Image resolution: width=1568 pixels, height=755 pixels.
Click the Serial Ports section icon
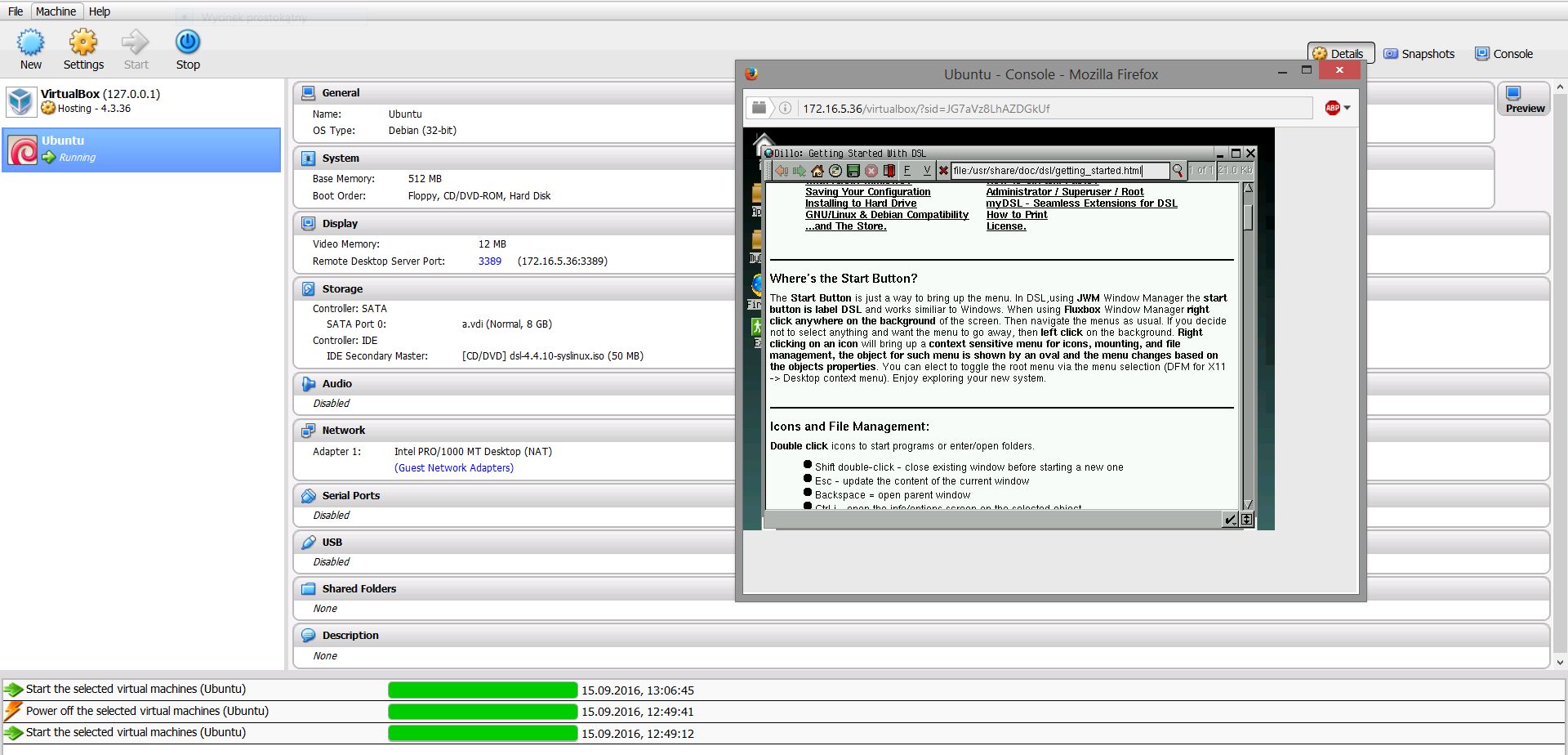[x=308, y=495]
